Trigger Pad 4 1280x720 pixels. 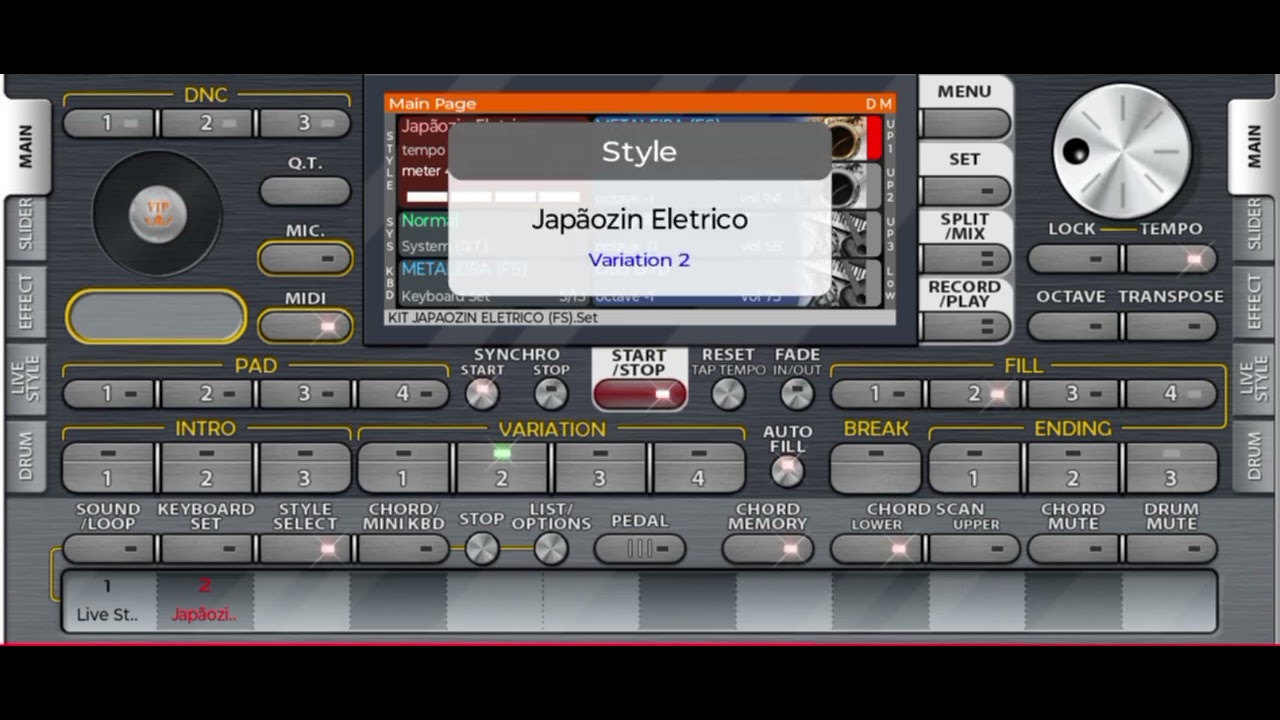coord(403,394)
